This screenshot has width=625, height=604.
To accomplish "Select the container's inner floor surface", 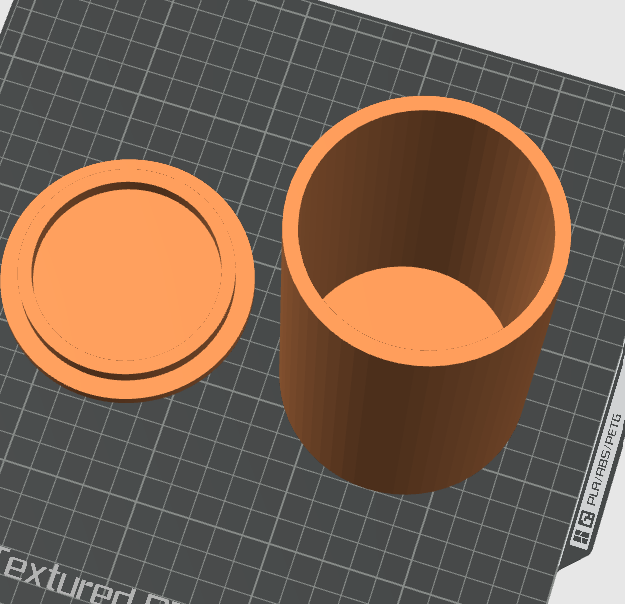I will [413, 309].
